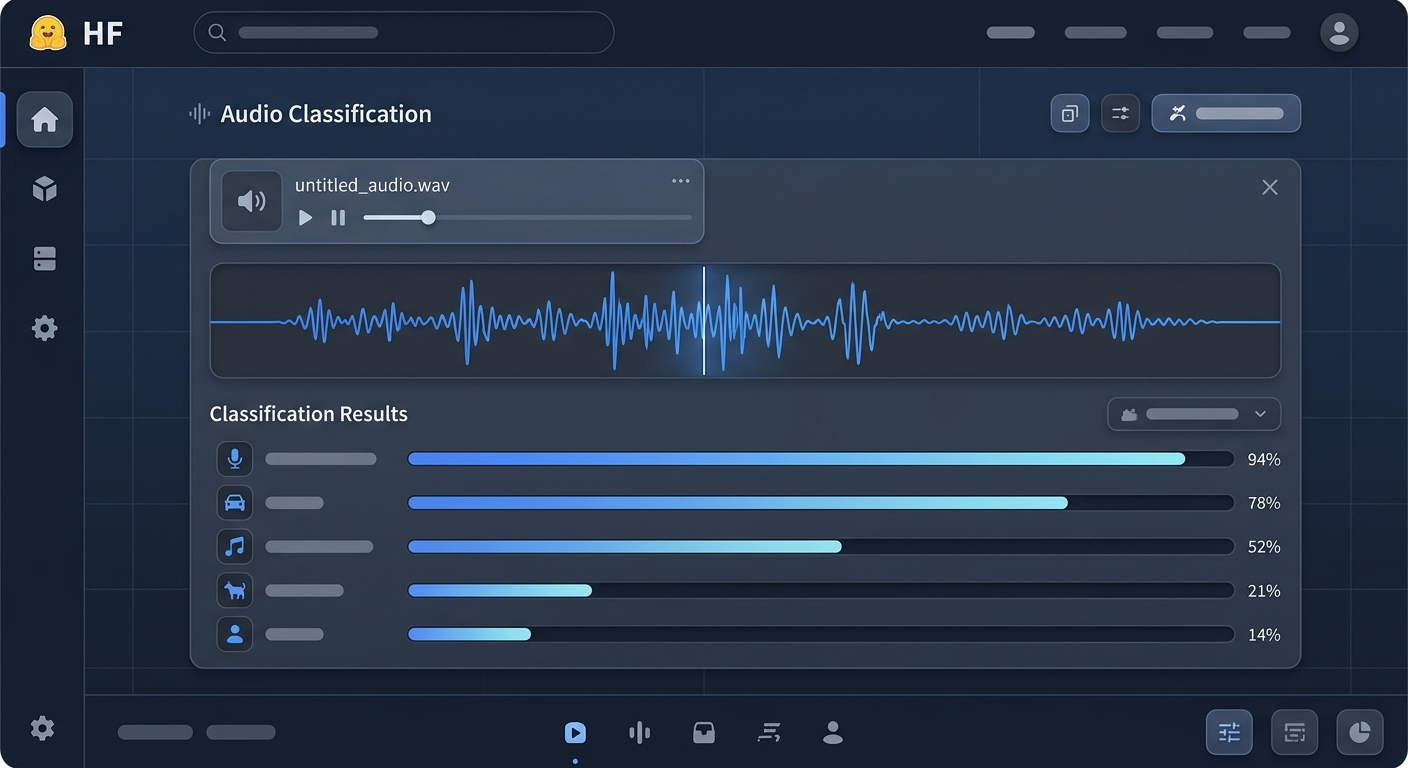Click the microphone classification result icon
The image size is (1408, 768).
click(x=235, y=459)
